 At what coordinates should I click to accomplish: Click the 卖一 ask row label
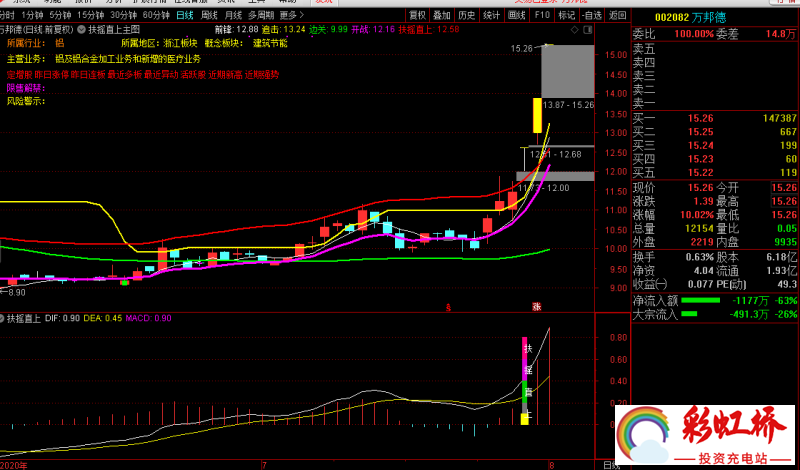click(x=644, y=104)
